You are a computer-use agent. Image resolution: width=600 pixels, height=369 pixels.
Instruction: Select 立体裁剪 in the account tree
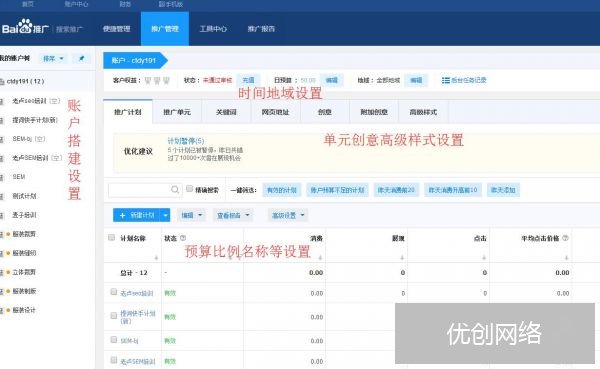pos(24,272)
